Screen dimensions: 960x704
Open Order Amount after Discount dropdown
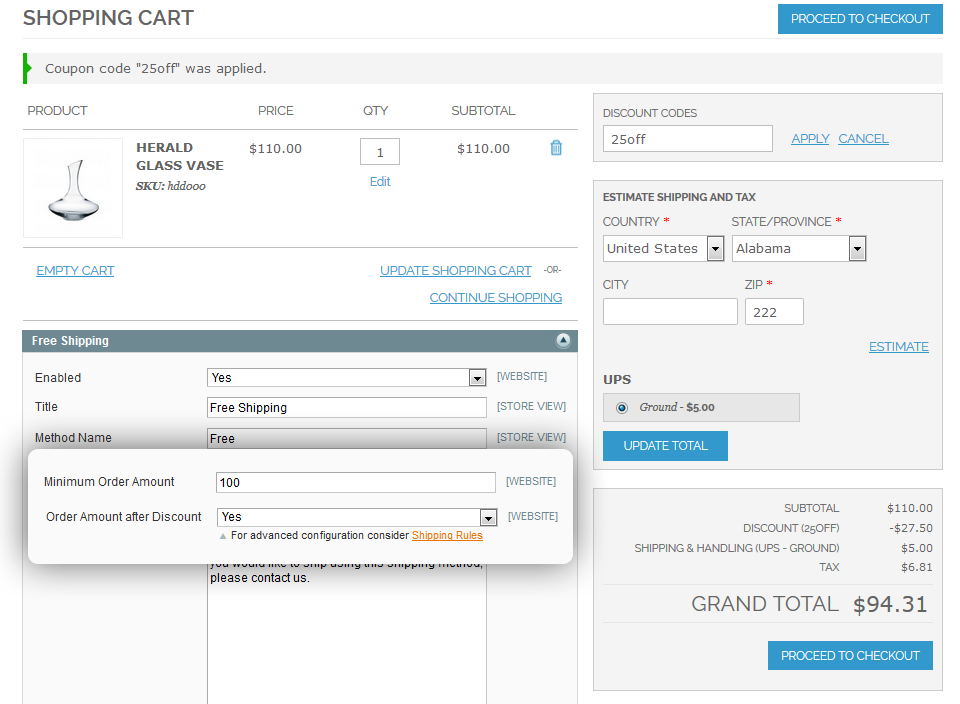(357, 517)
